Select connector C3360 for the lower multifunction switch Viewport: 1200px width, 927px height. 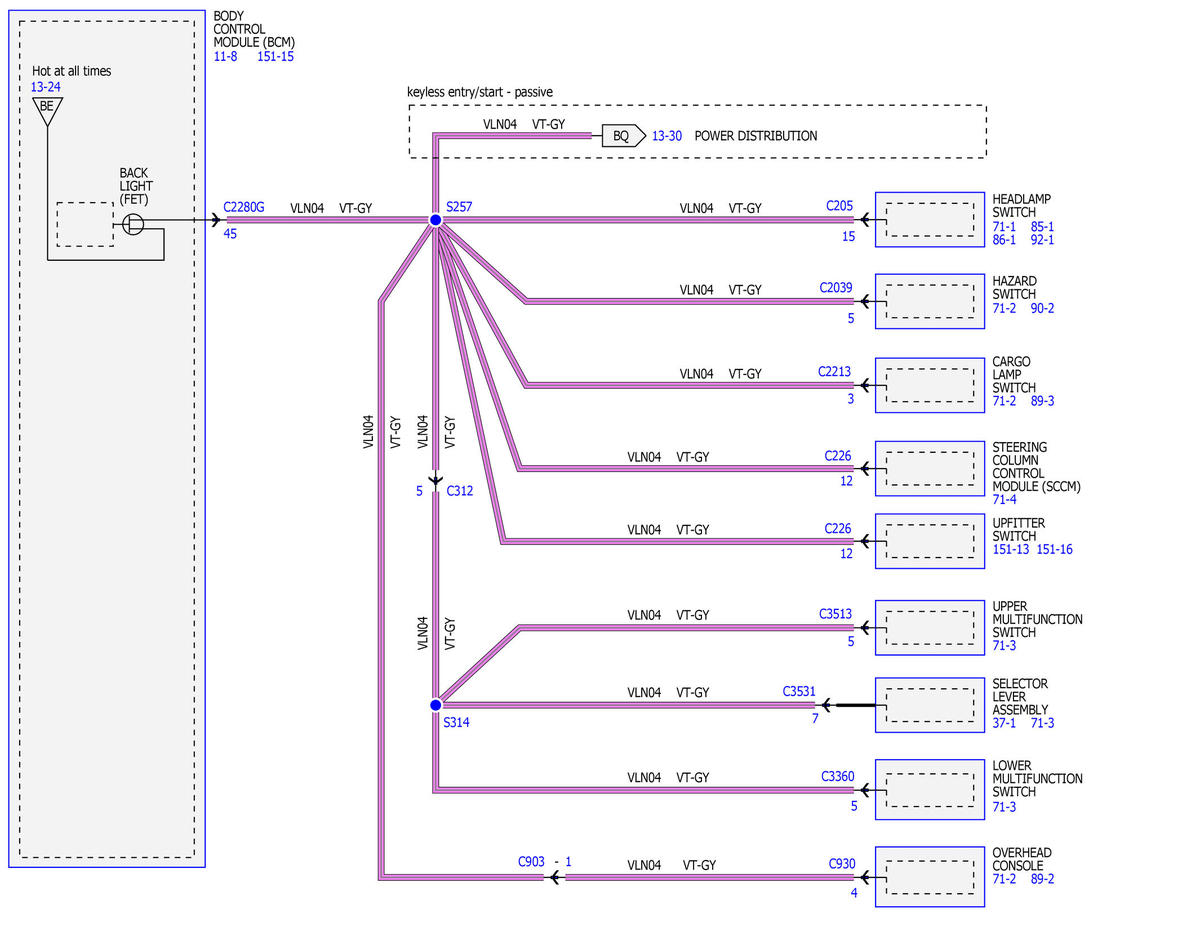[x=838, y=776]
